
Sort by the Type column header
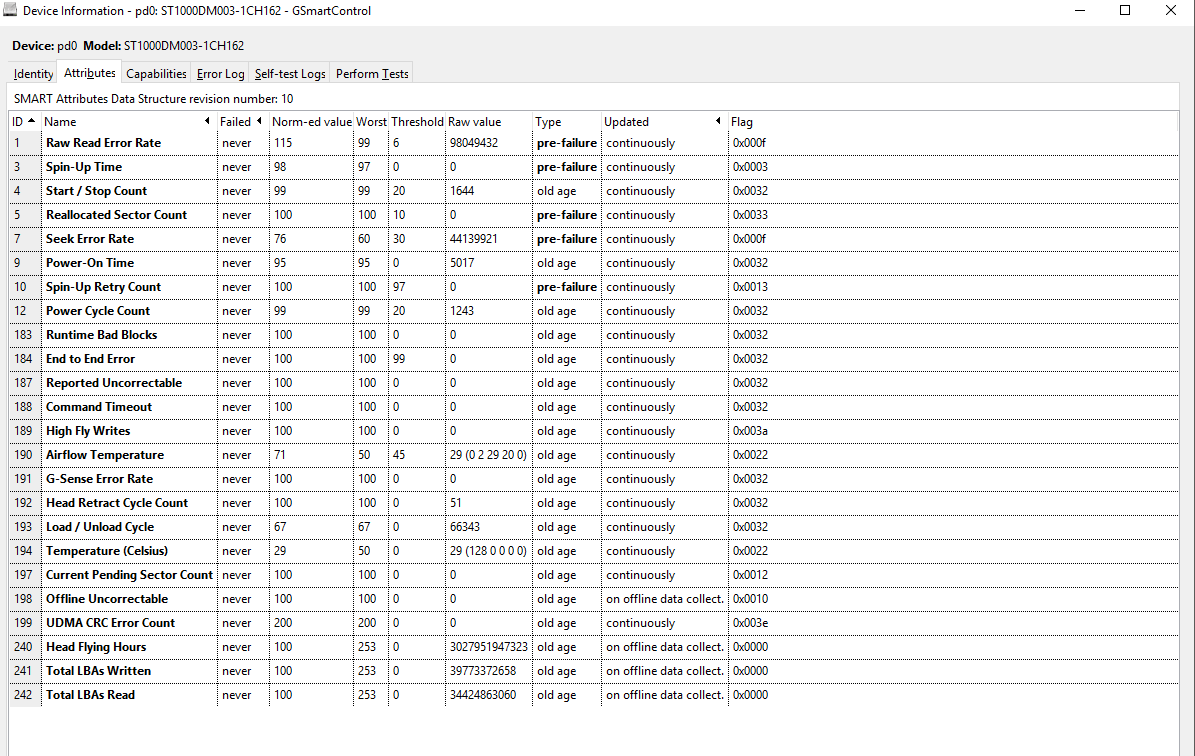point(566,122)
